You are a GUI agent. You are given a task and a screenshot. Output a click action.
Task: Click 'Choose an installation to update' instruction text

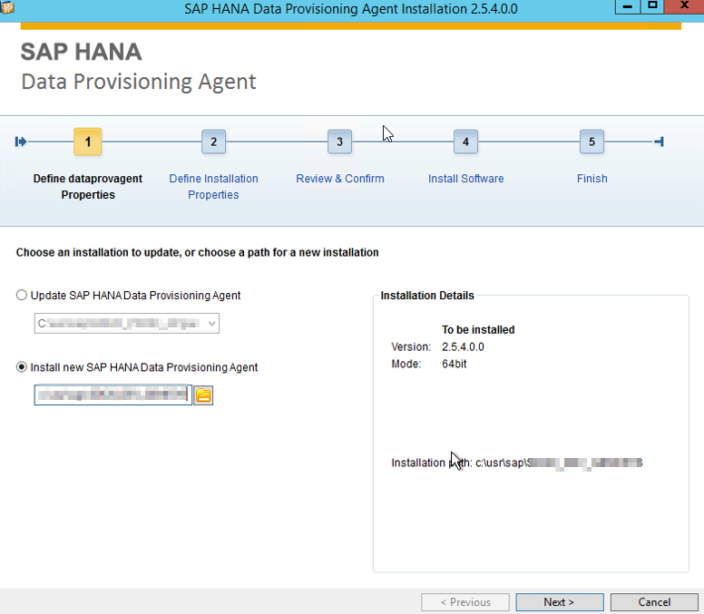[x=197, y=252]
